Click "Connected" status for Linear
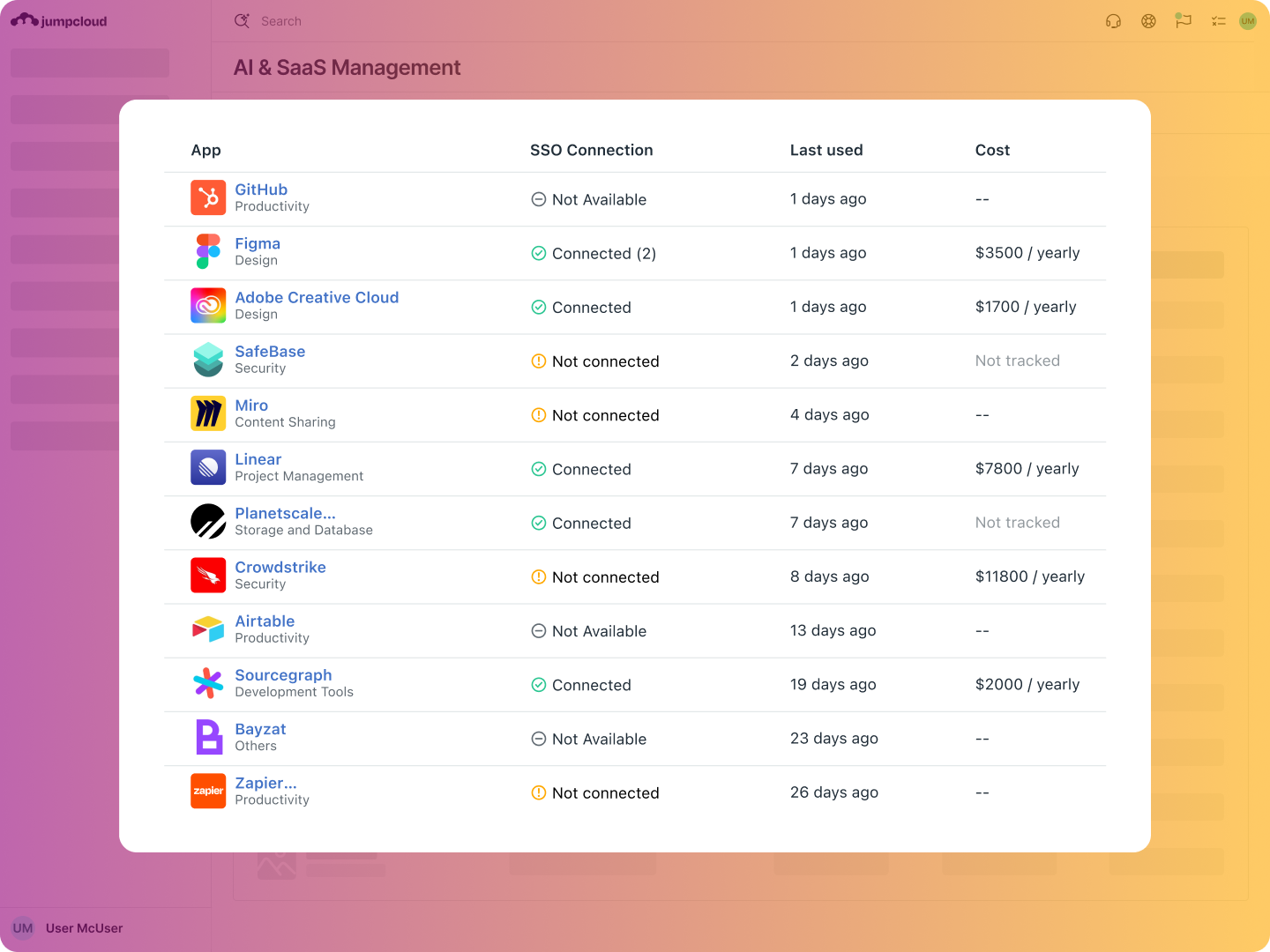The height and width of the screenshot is (952, 1270). 592,469
